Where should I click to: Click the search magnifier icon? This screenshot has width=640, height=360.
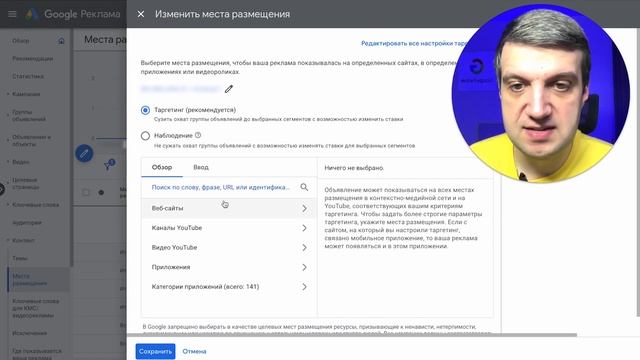(304, 187)
